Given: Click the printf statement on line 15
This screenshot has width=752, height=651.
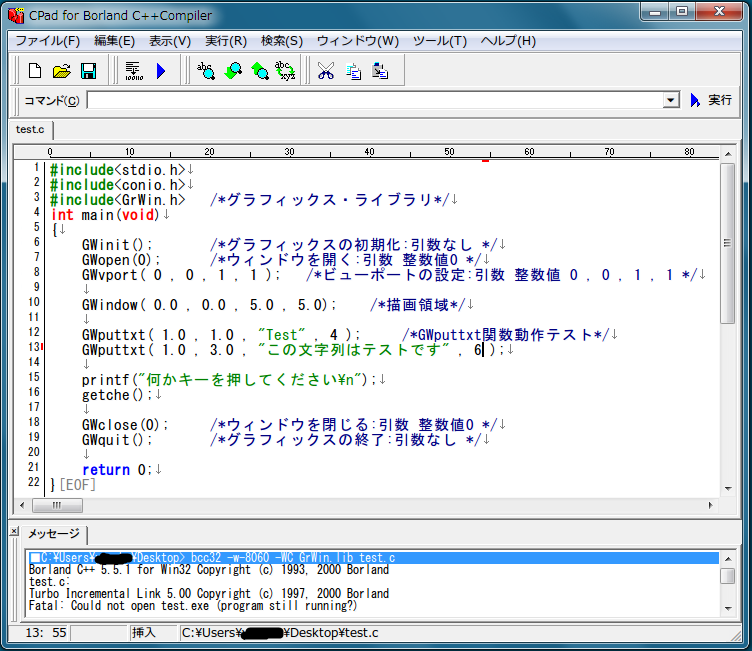Looking at the screenshot, I should click(x=229, y=380).
